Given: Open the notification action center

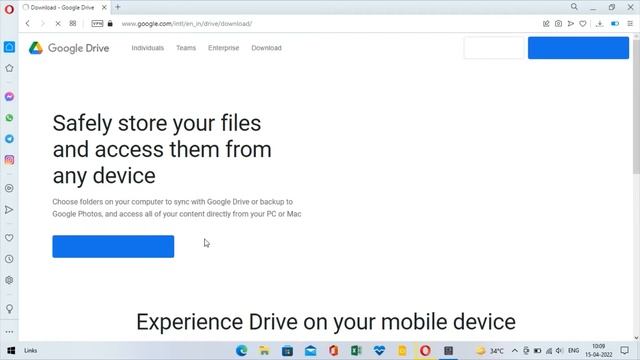Looking at the screenshot, I should click(624, 351).
